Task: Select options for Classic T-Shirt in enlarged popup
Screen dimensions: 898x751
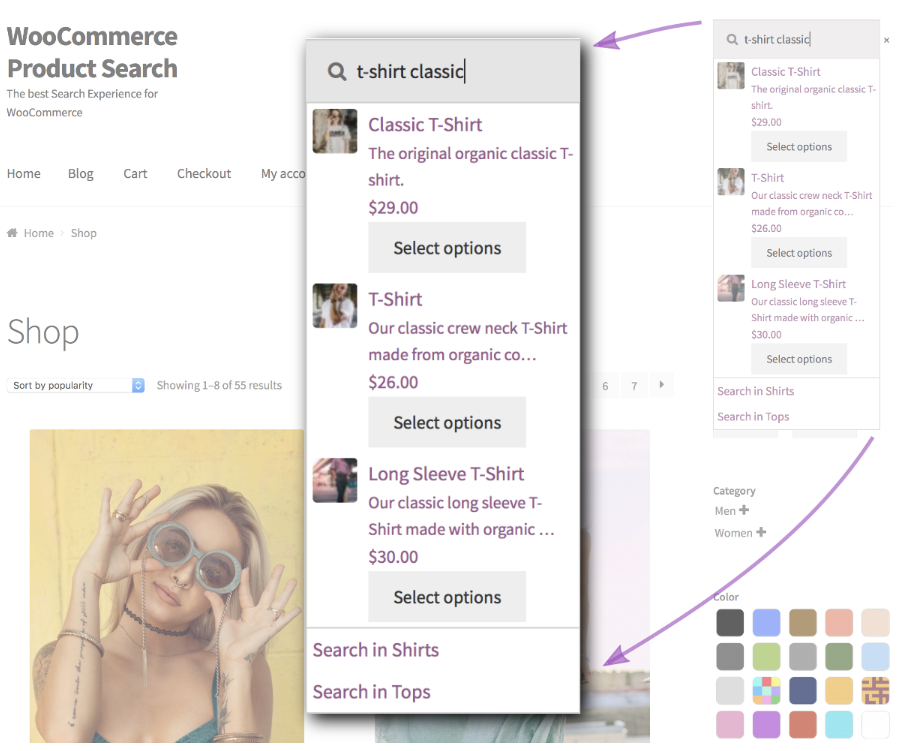Action: [447, 248]
